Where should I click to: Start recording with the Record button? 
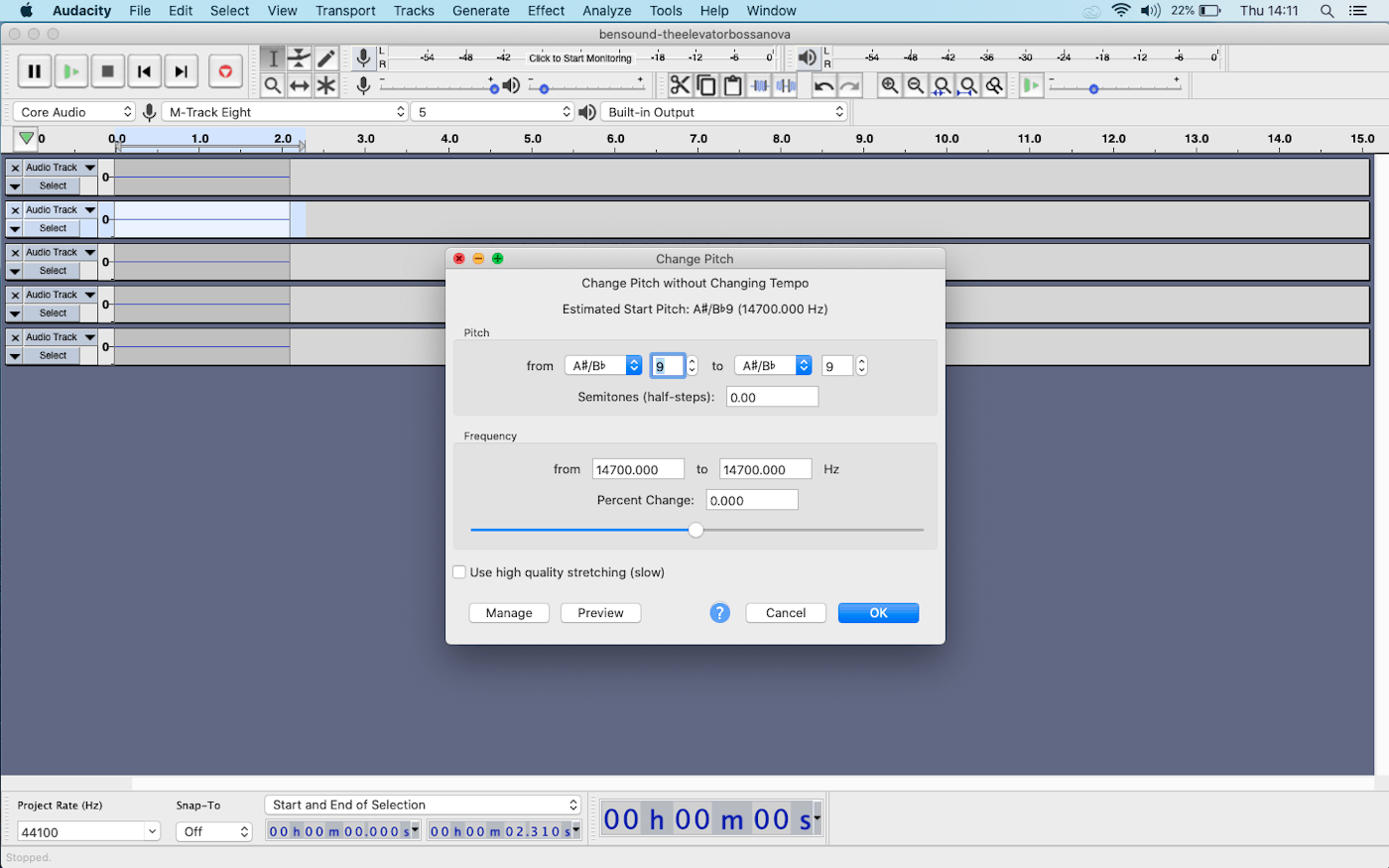225,71
